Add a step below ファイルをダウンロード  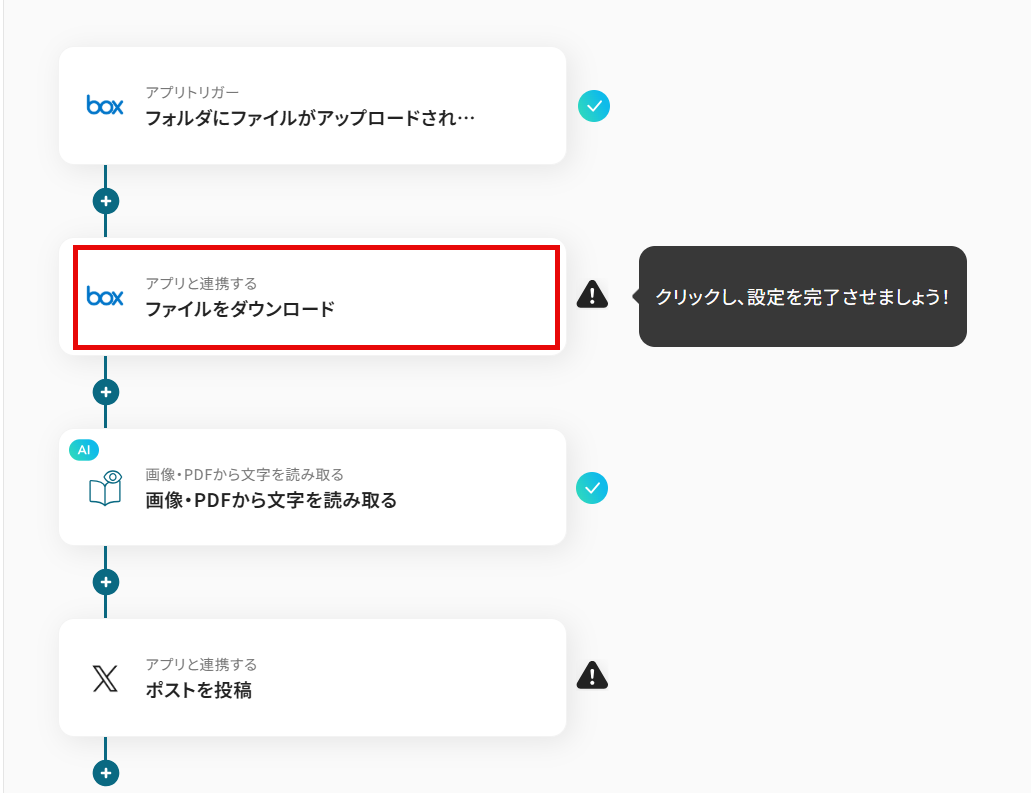tap(106, 393)
